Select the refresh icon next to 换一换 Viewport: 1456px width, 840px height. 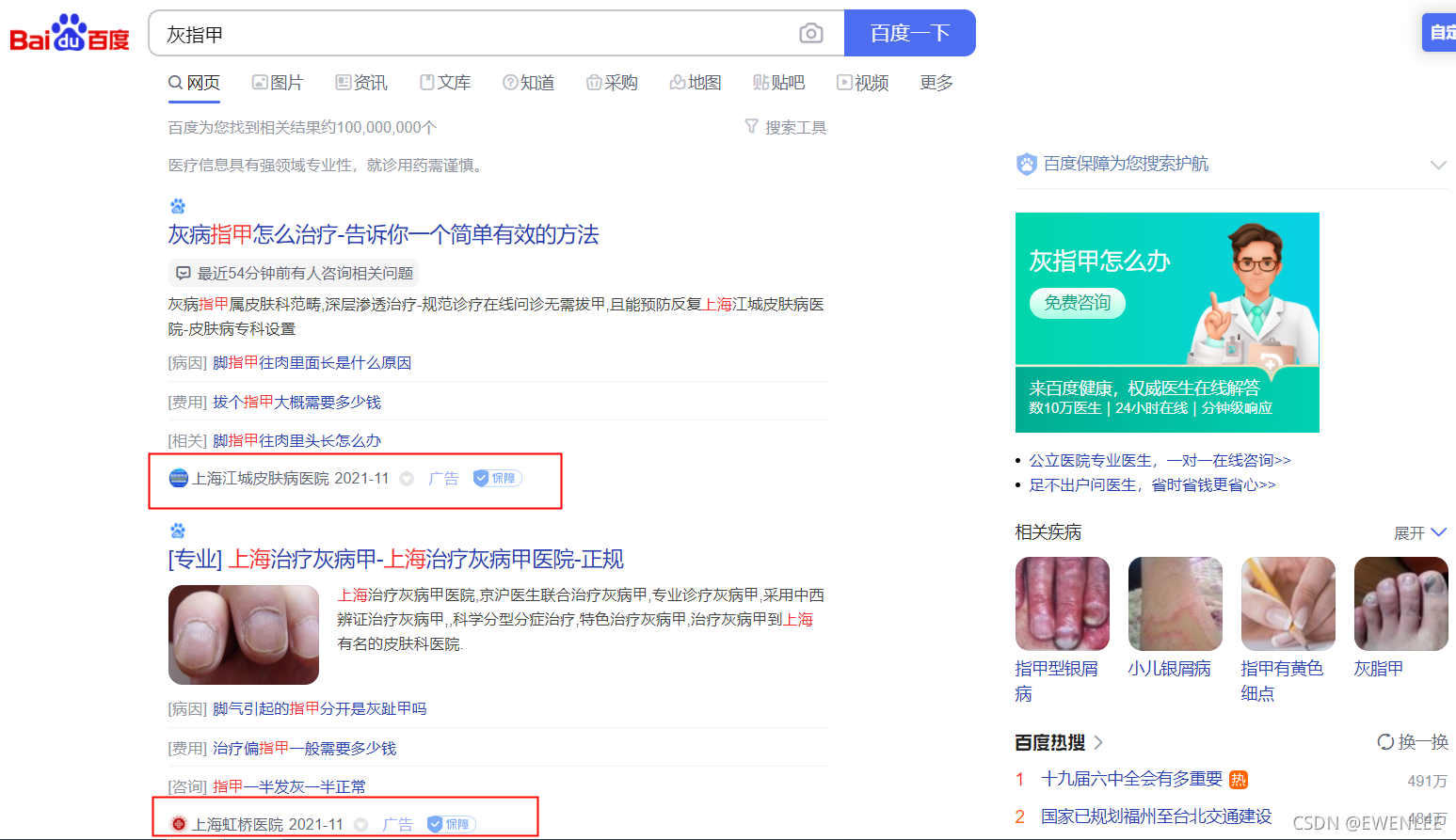pos(1385,741)
